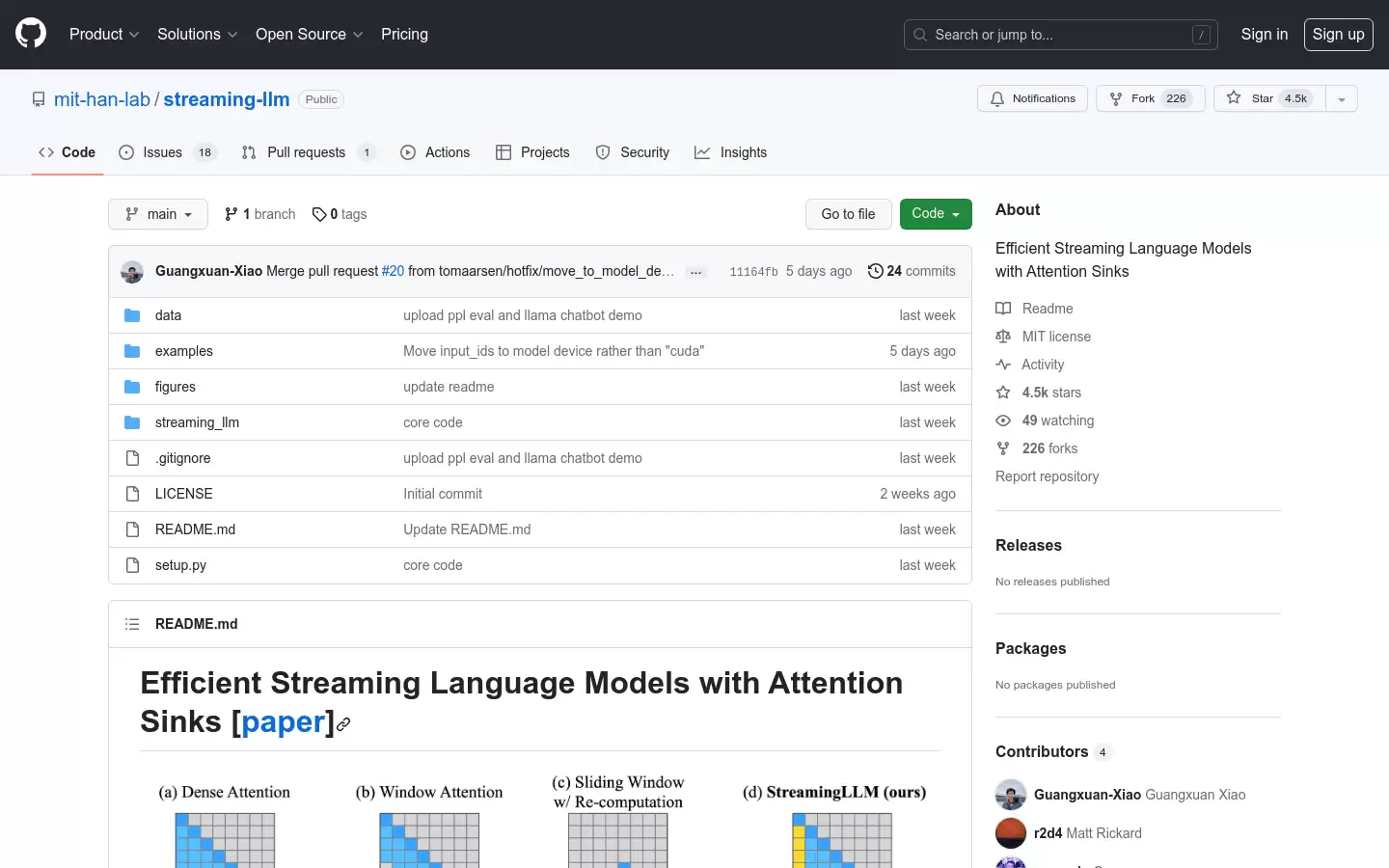This screenshot has width=1389, height=868.
Task: Open the Pull requests tab
Action: click(309, 152)
